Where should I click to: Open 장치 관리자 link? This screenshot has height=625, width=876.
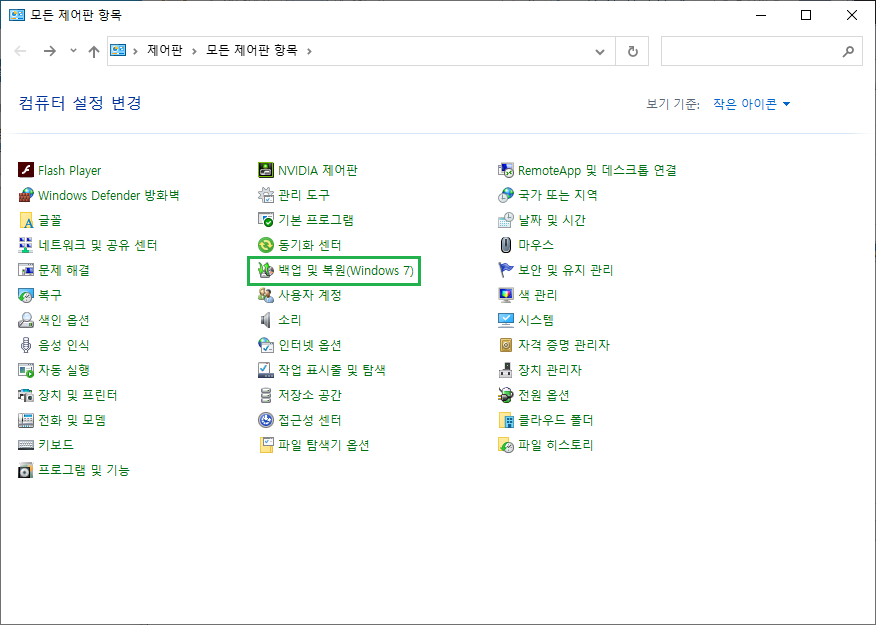pyautogui.click(x=550, y=370)
